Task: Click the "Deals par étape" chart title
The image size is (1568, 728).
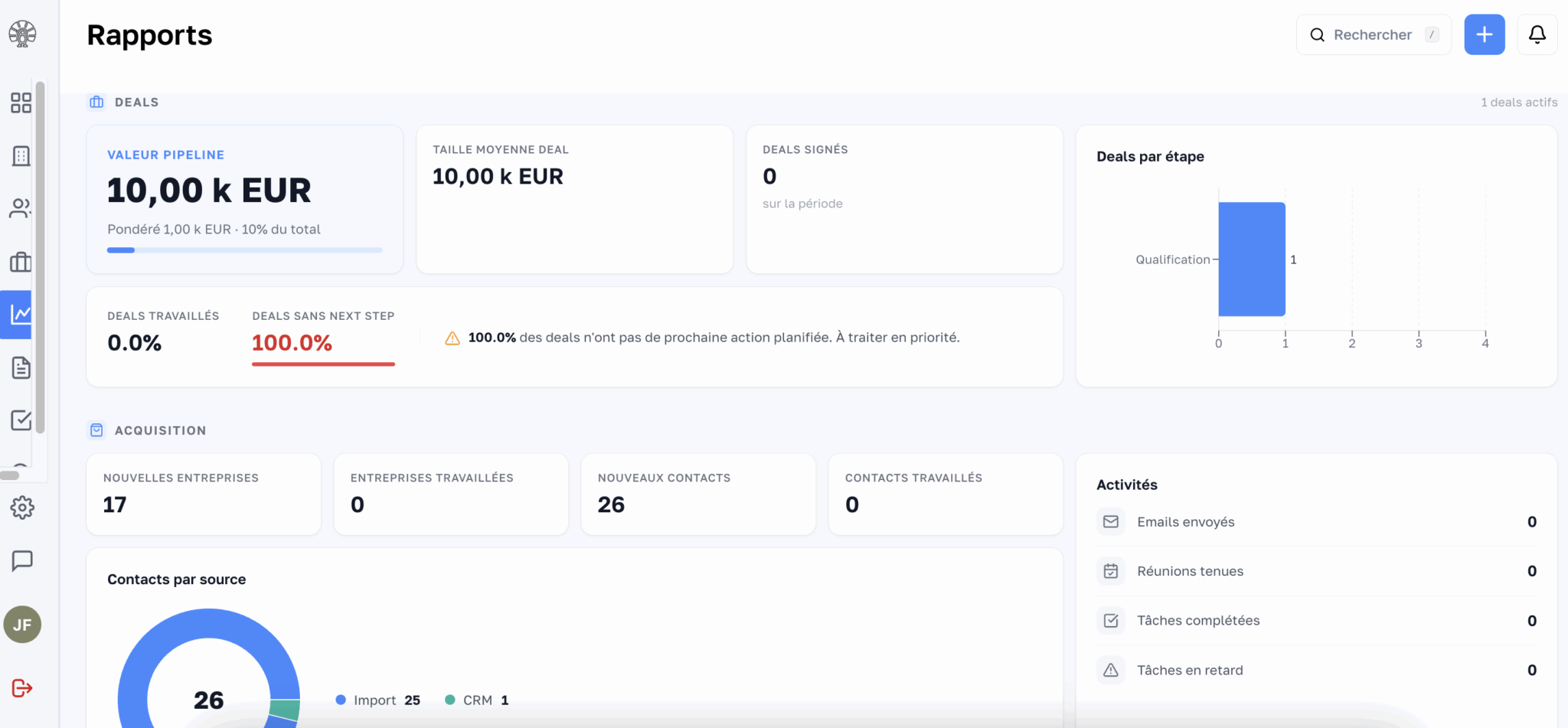Action: [x=1150, y=156]
